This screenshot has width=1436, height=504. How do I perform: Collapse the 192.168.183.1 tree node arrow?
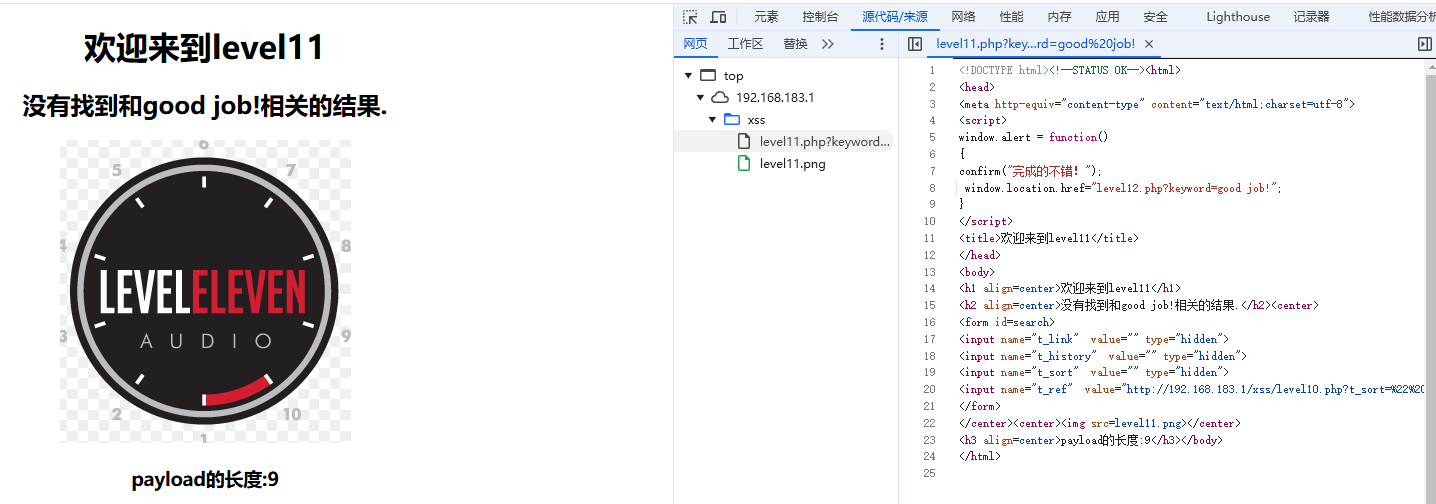[x=701, y=98]
